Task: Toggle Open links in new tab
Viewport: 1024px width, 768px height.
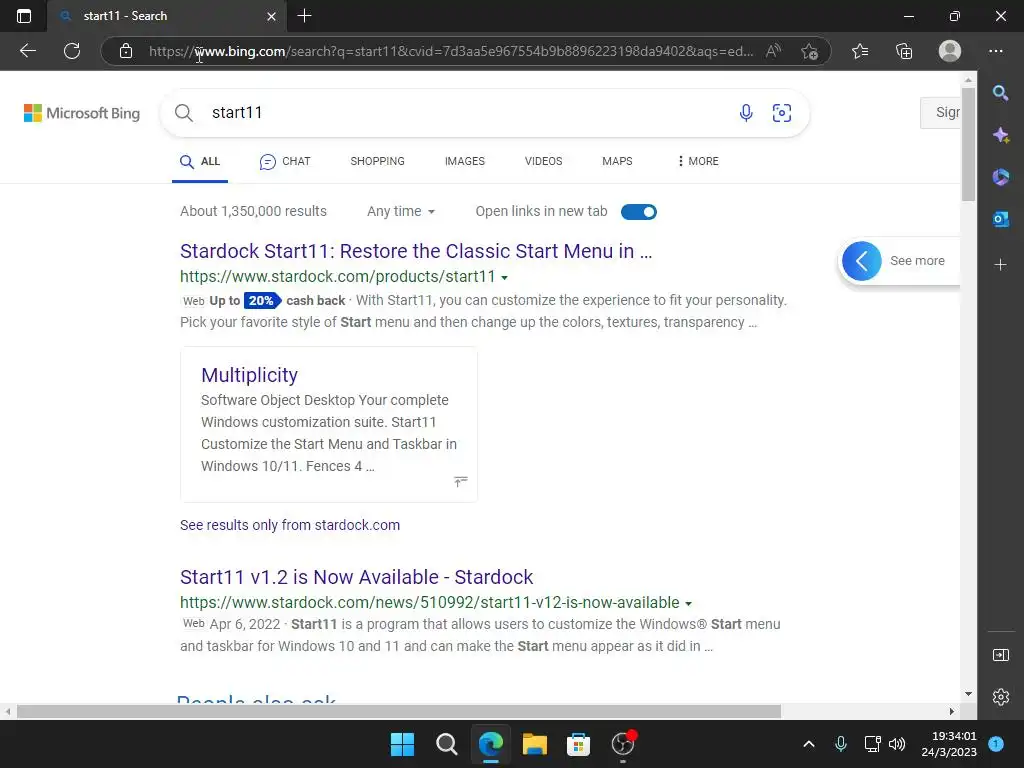Action: point(639,212)
